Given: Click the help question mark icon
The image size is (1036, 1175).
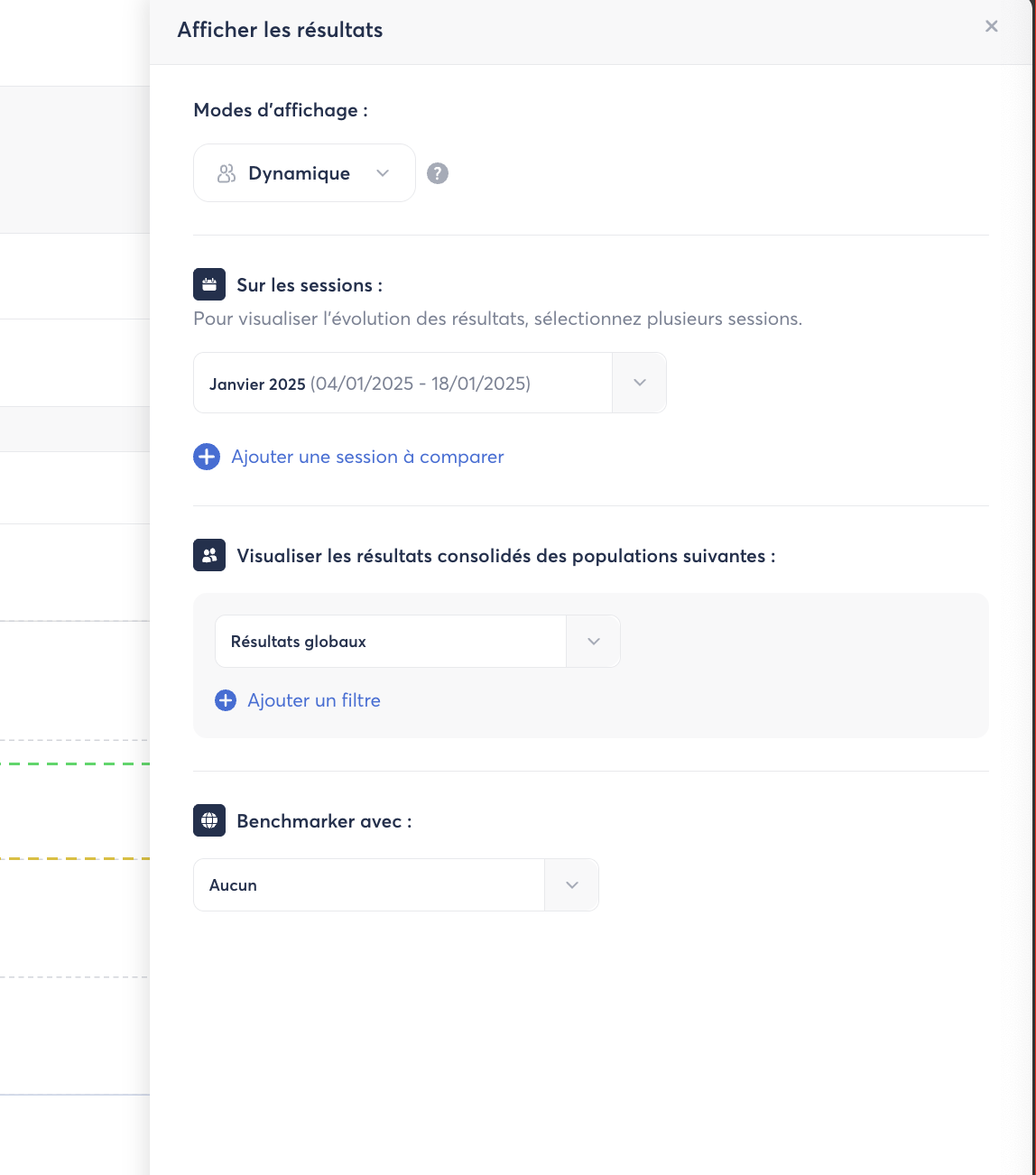Looking at the screenshot, I should pos(438,173).
